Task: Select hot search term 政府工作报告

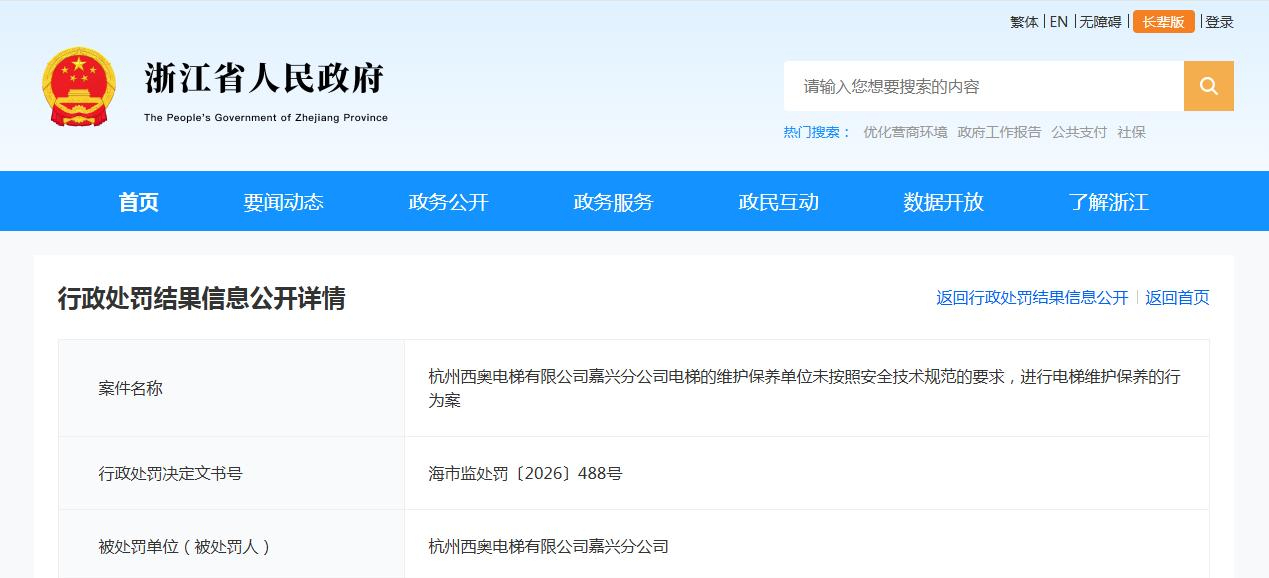Action: pos(999,132)
